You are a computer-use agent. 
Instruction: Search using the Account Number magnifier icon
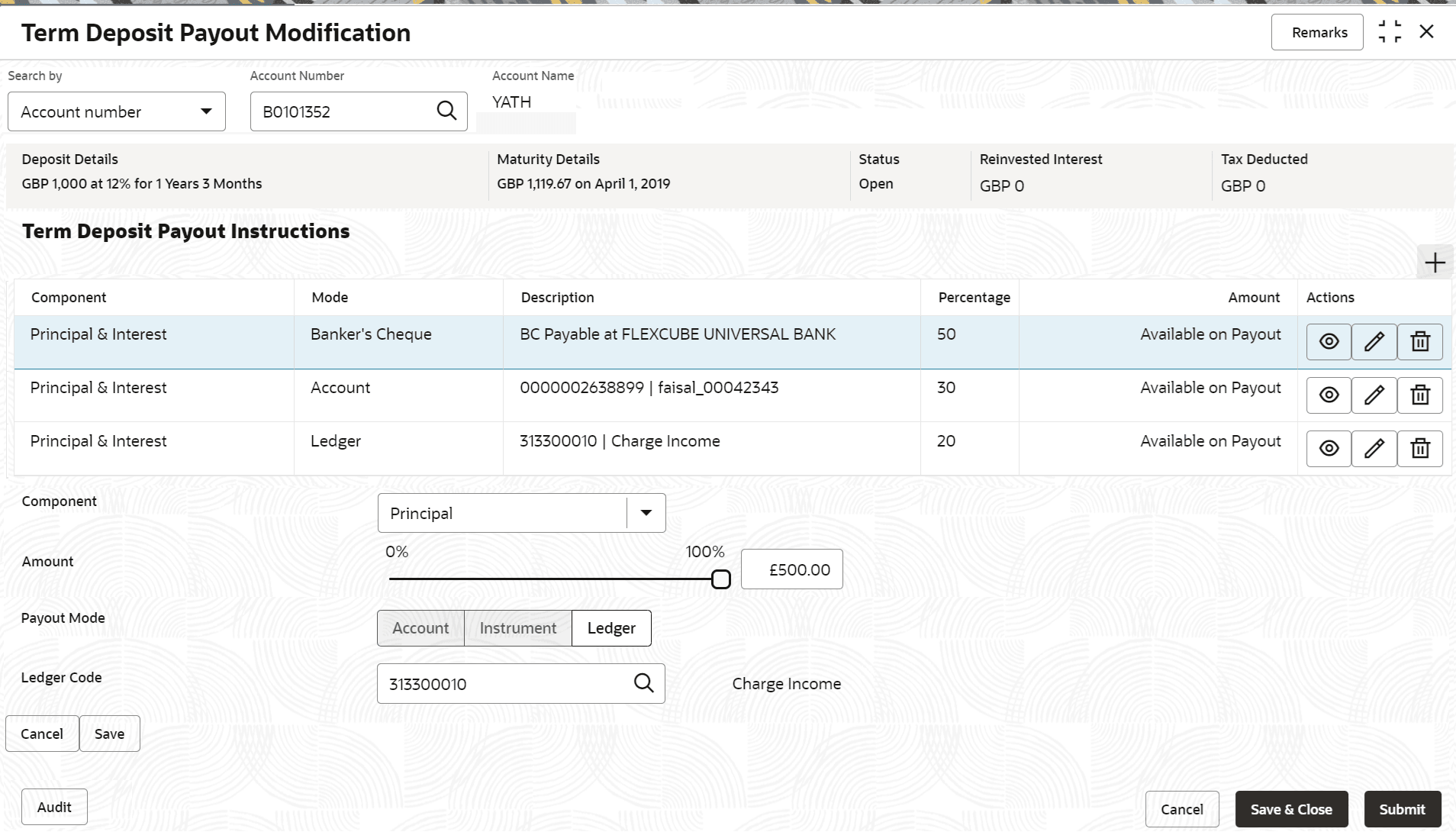pos(446,111)
